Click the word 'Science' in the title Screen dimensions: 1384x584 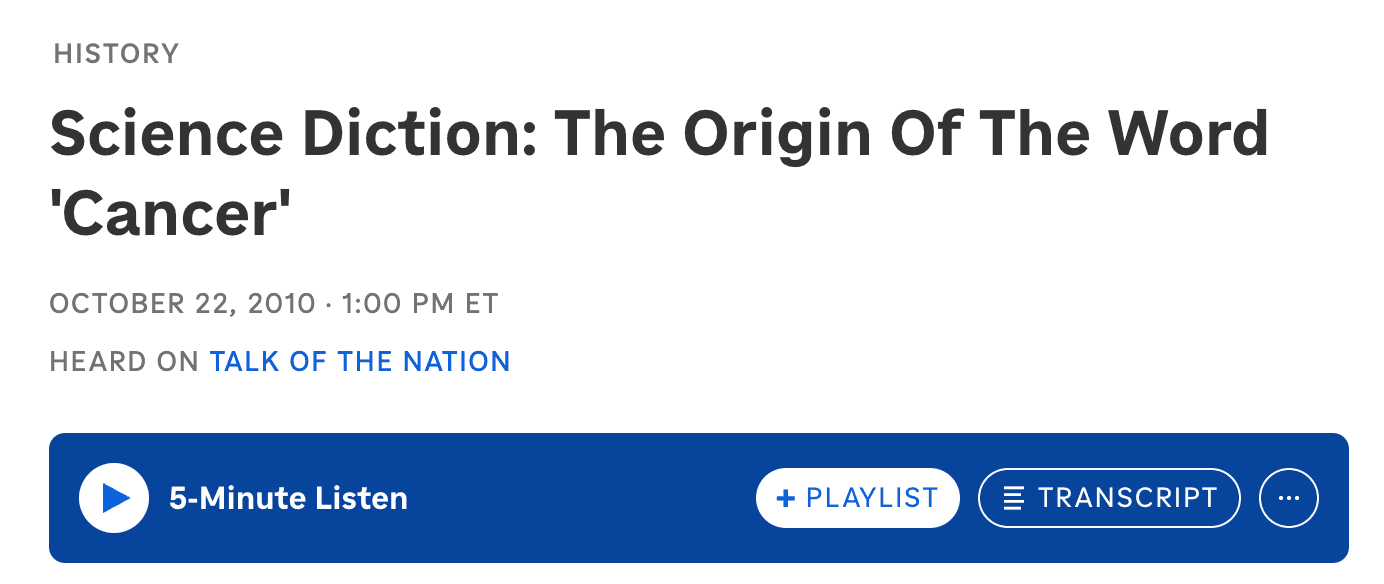166,135
